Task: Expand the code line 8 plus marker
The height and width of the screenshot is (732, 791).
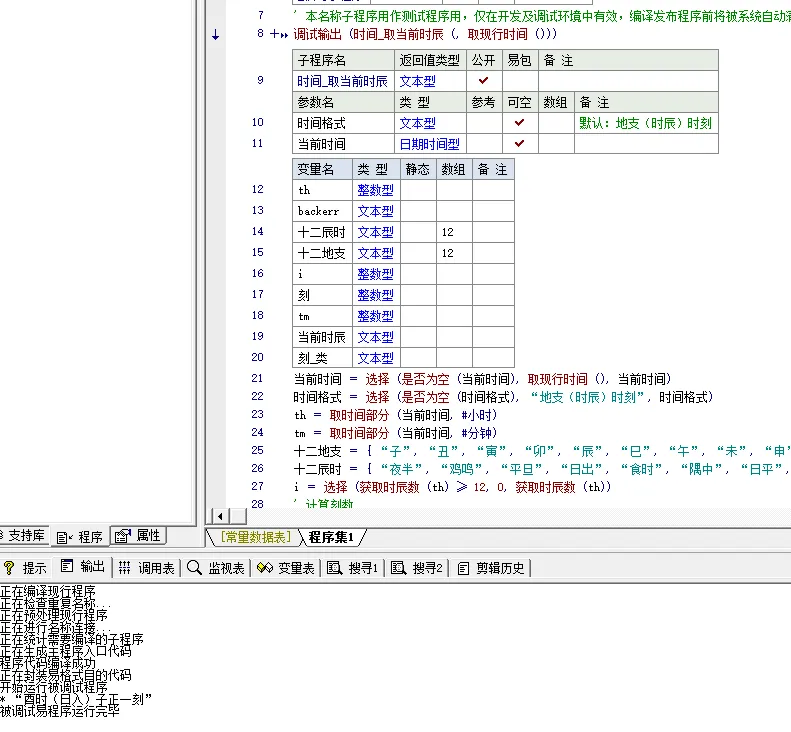Action: coord(273,34)
